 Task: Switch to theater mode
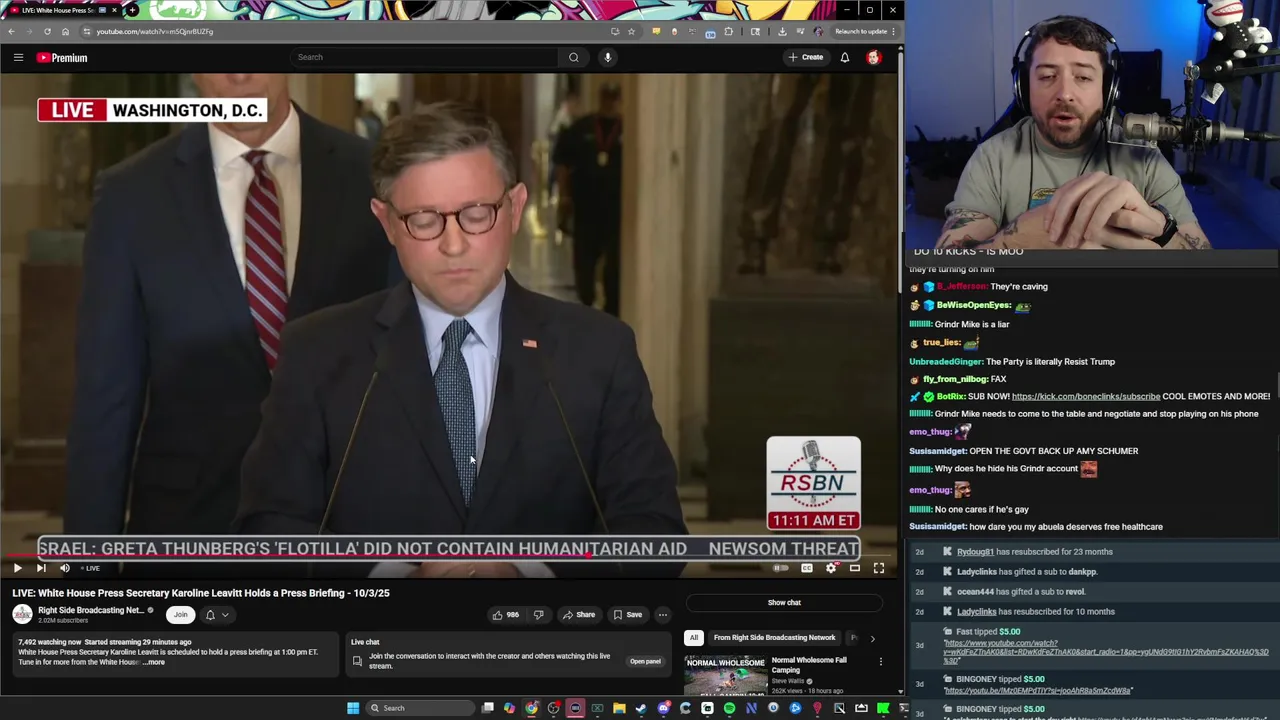pyautogui.click(x=855, y=568)
